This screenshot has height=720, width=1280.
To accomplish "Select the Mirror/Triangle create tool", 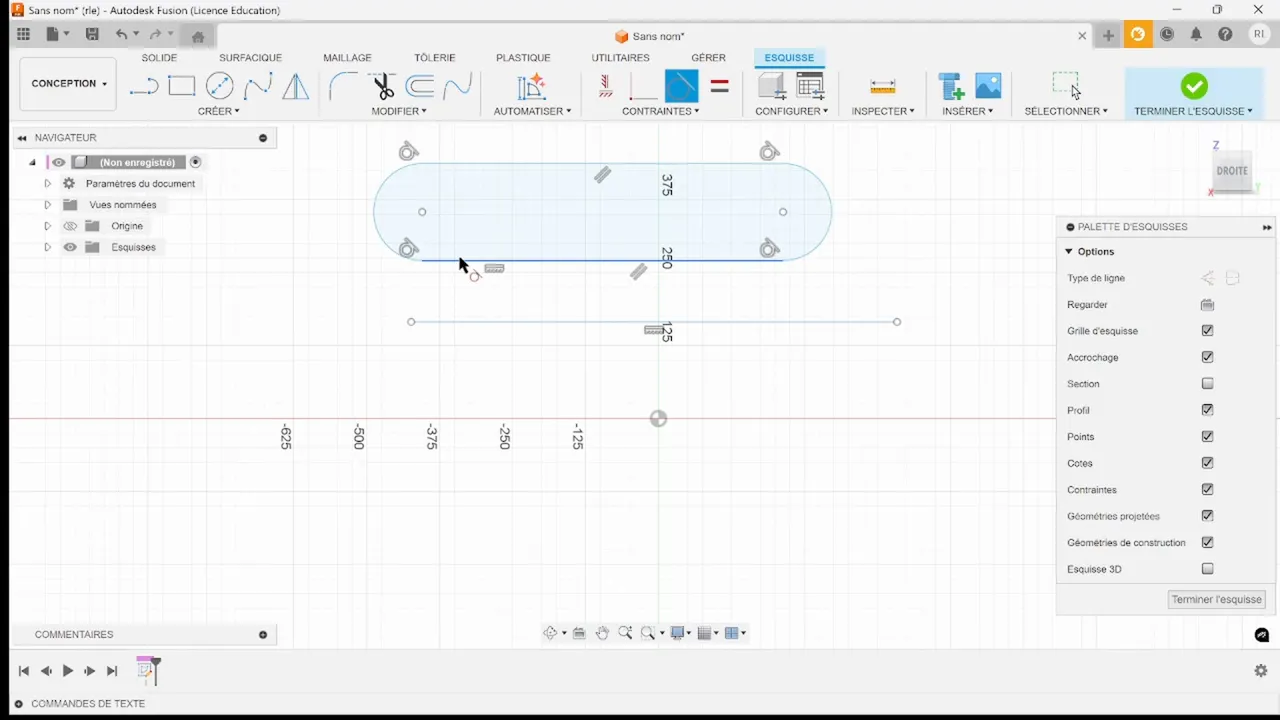I will (296, 87).
